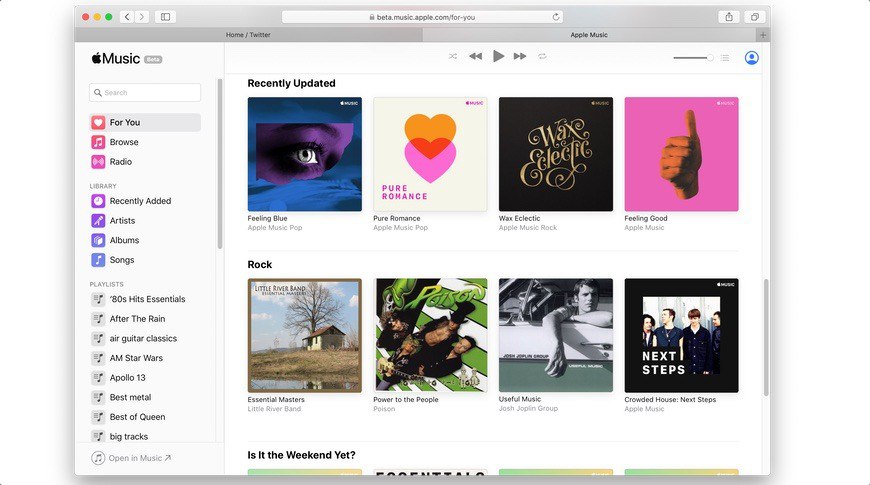Start playback with the play button
The width and height of the screenshot is (870, 485).
click(x=498, y=56)
